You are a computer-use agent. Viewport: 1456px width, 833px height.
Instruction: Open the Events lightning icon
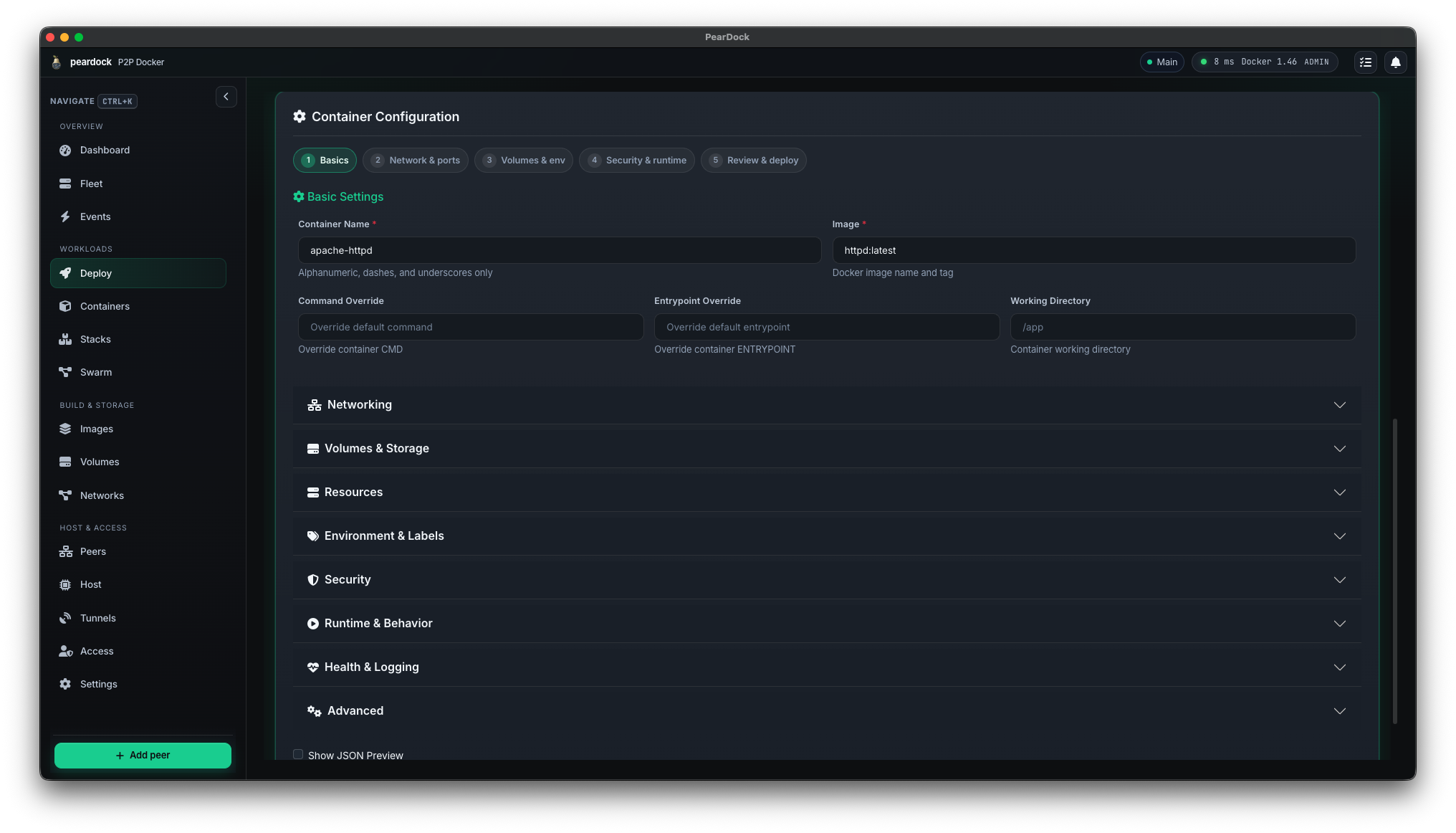[x=65, y=216]
